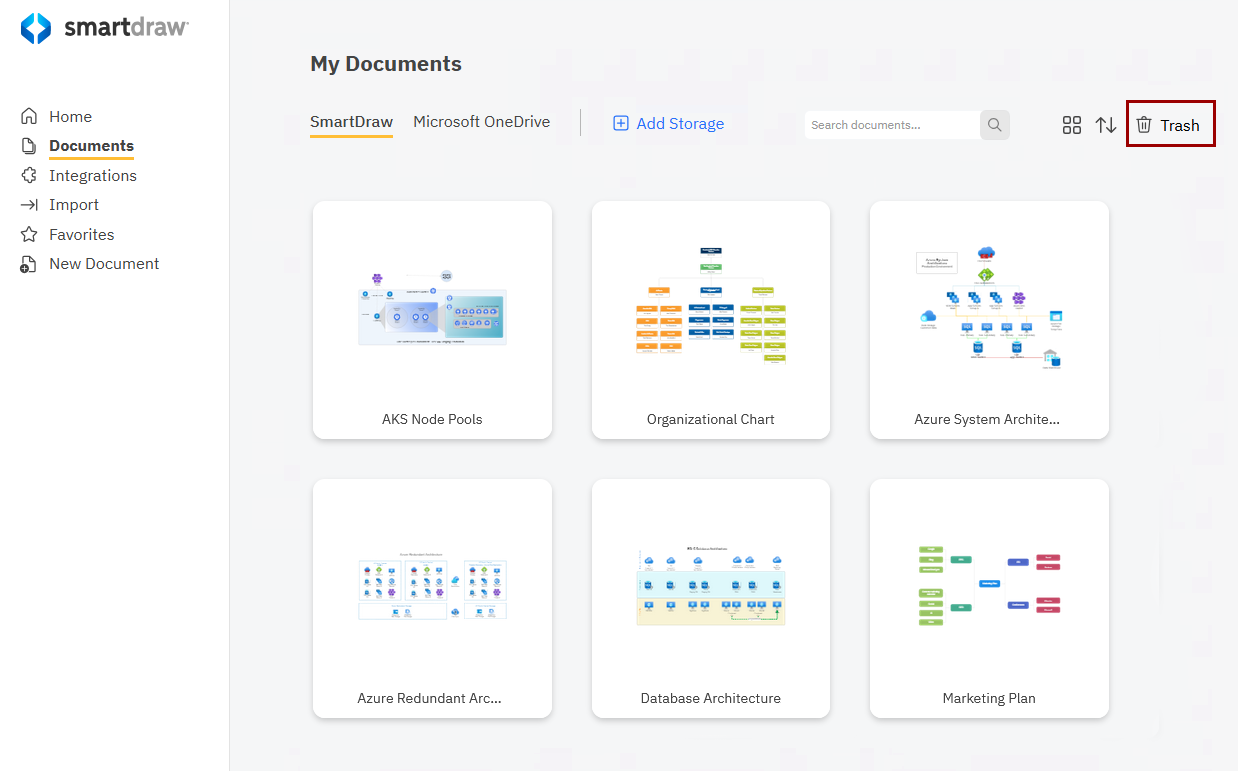Click the Favorites star icon
Image resolution: width=1238 pixels, height=771 pixels.
[30, 235]
